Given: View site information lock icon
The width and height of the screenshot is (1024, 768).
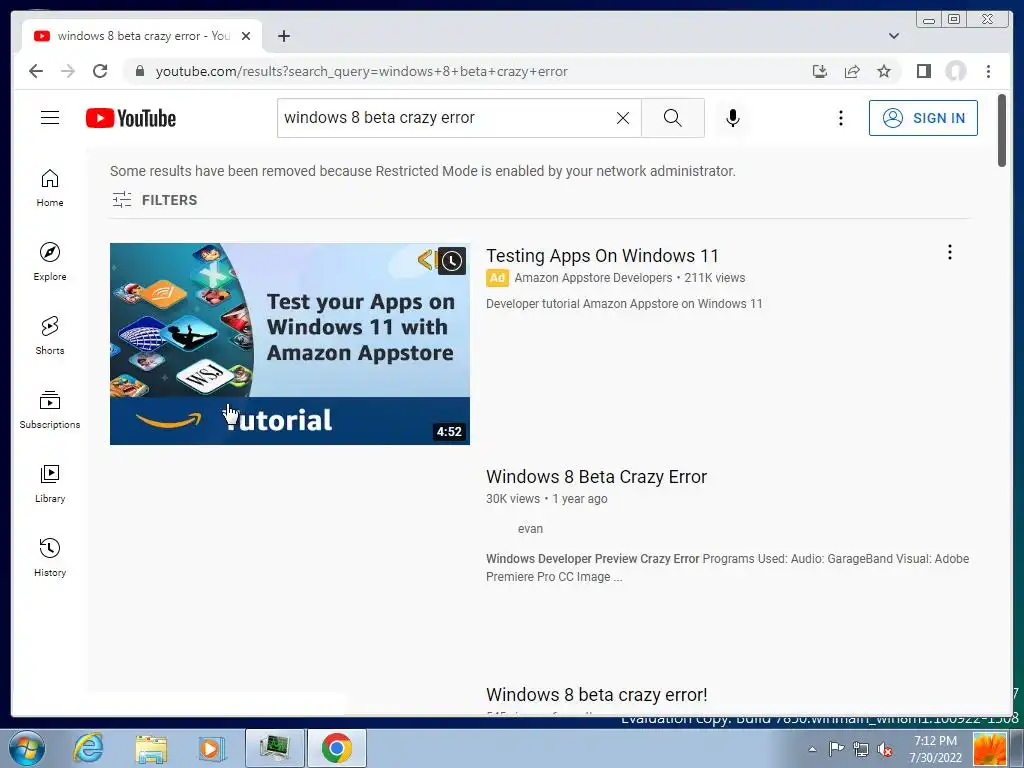Looking at the screenshot, I should coord(139,71).
